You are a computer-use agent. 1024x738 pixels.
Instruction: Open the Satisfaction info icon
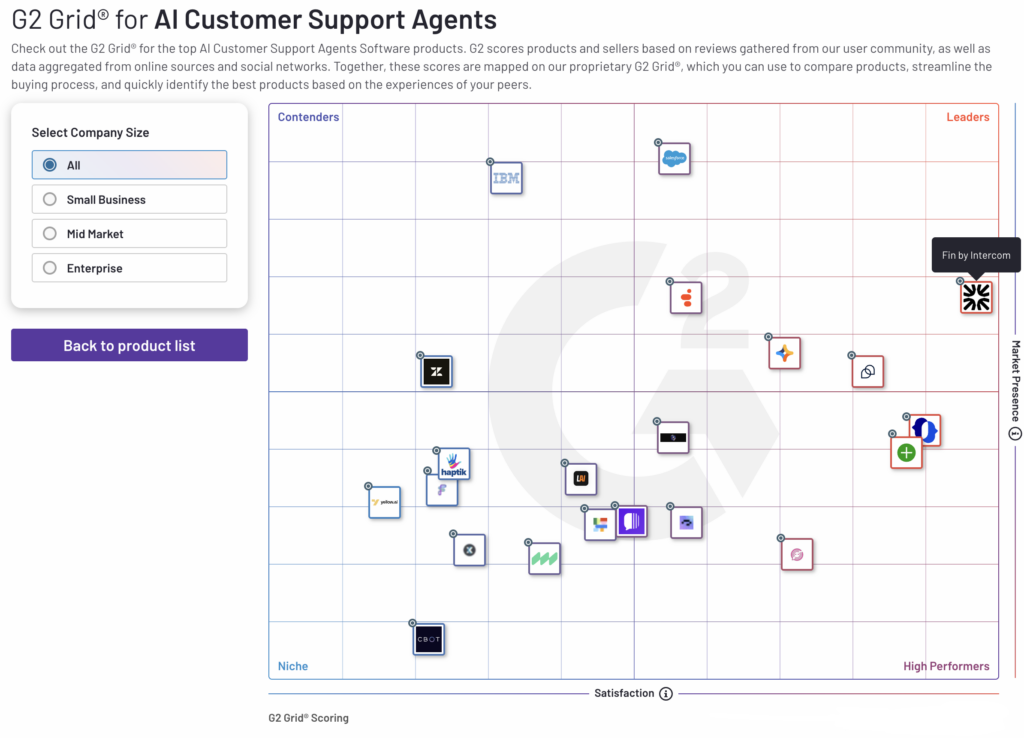(x=665, y=694)
